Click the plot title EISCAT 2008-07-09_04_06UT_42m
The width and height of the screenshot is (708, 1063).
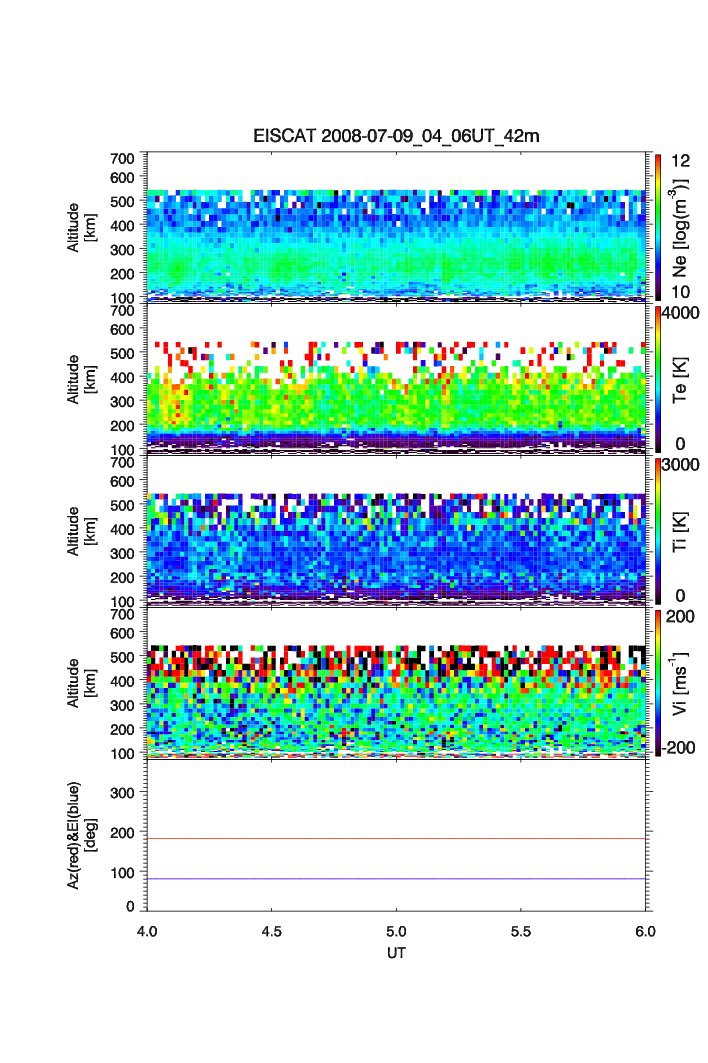pos(395,136)
